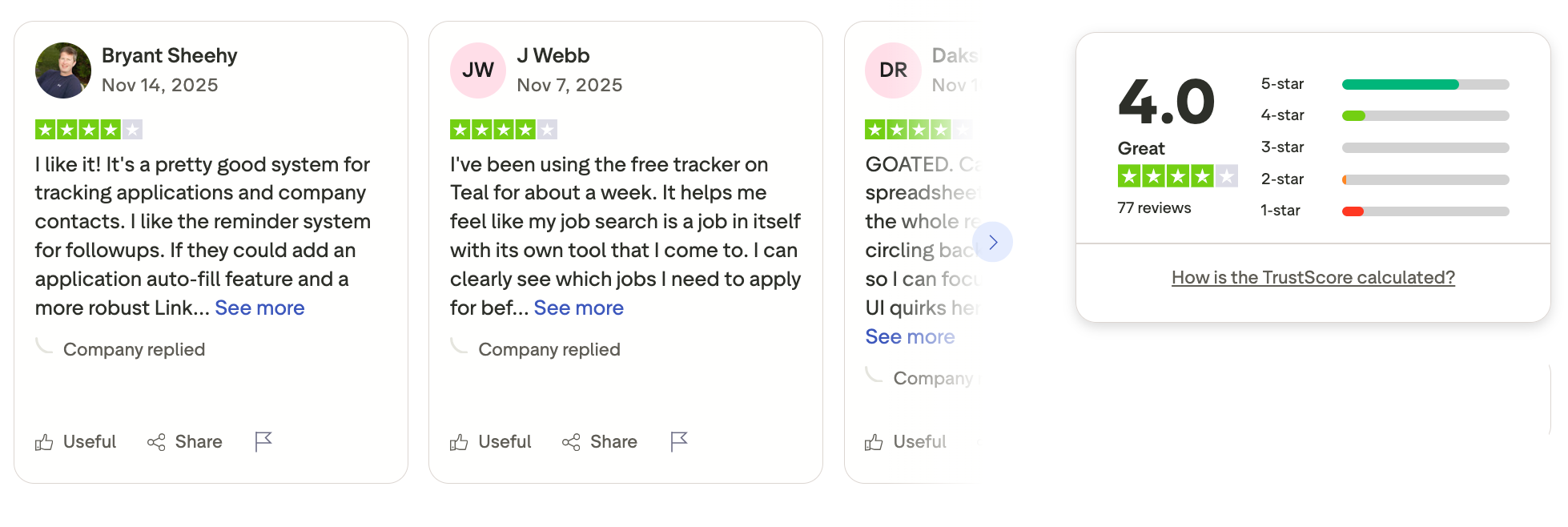The height and width of the screenshot is (527, 1568).
Task: Click the JW avatar circle
Action: pyautogui.click(x=478, y=70)
